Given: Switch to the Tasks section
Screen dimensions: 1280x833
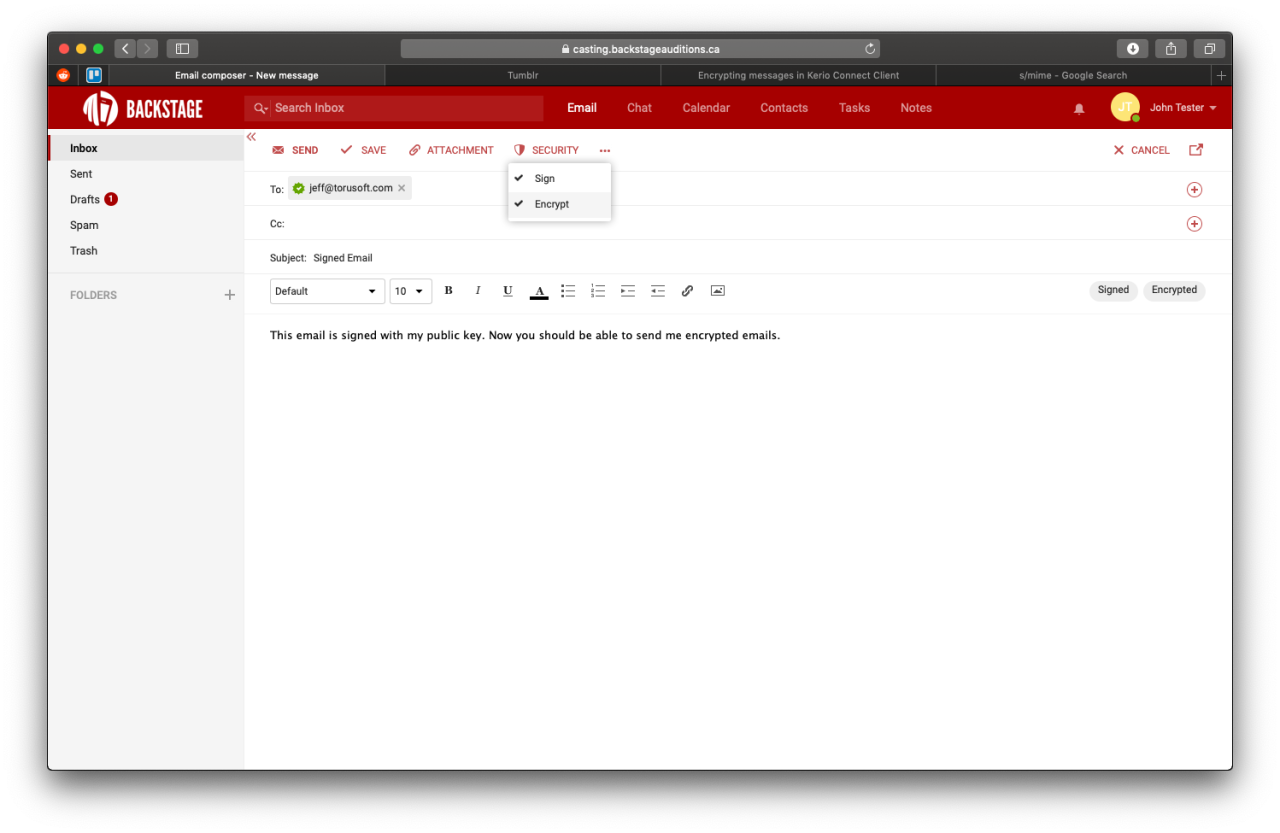Looking at the screenshot, I should 854,108.
